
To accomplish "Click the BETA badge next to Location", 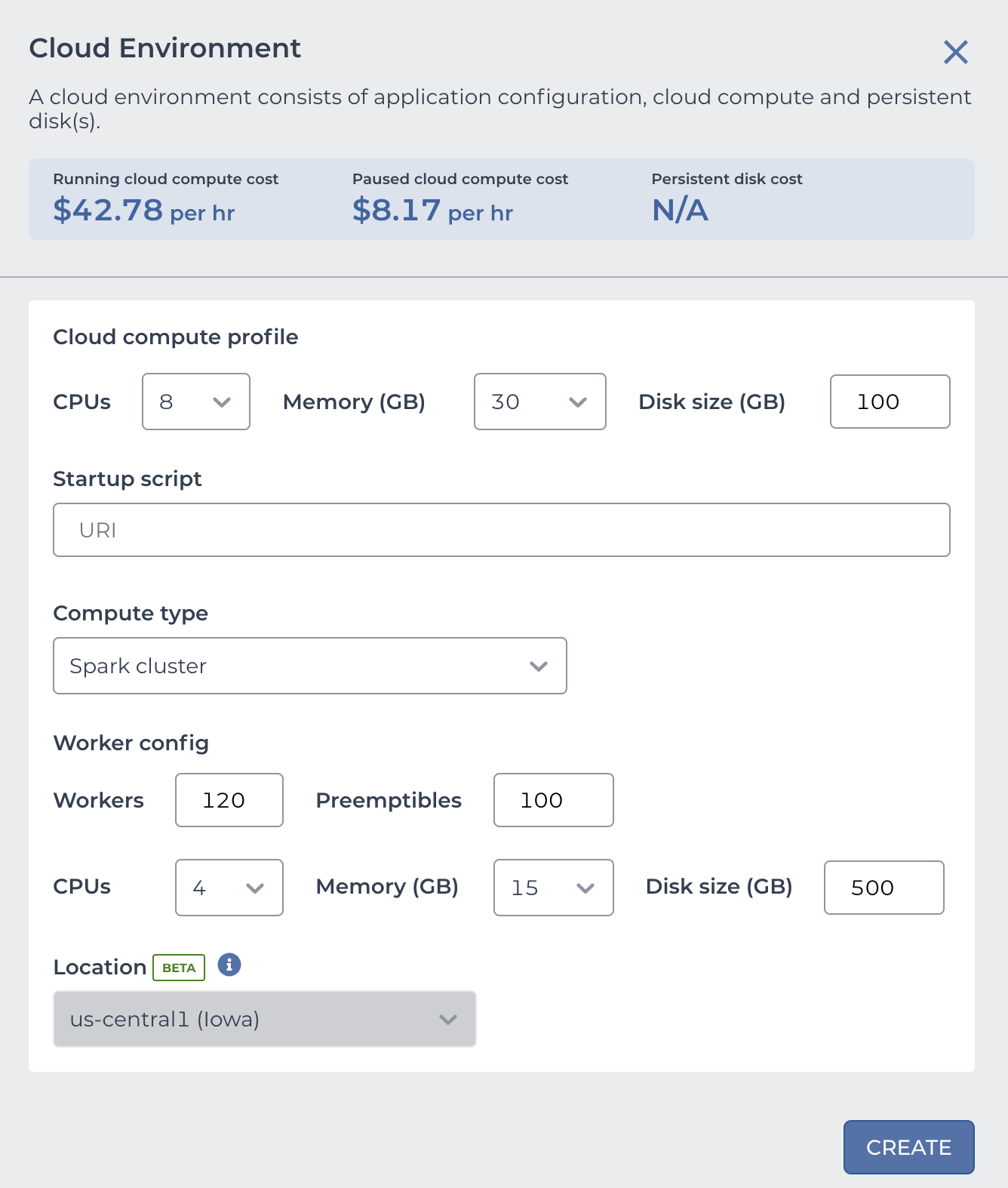I will (x=179, y=968).
